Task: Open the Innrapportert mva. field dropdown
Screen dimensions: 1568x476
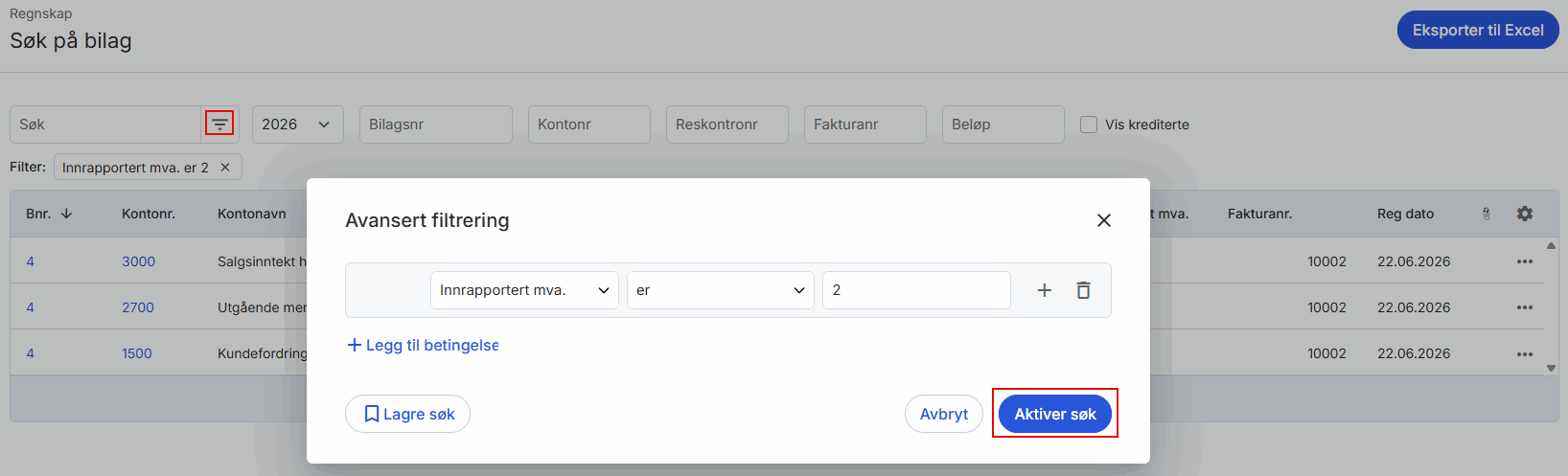Action: tap(524, 290)
